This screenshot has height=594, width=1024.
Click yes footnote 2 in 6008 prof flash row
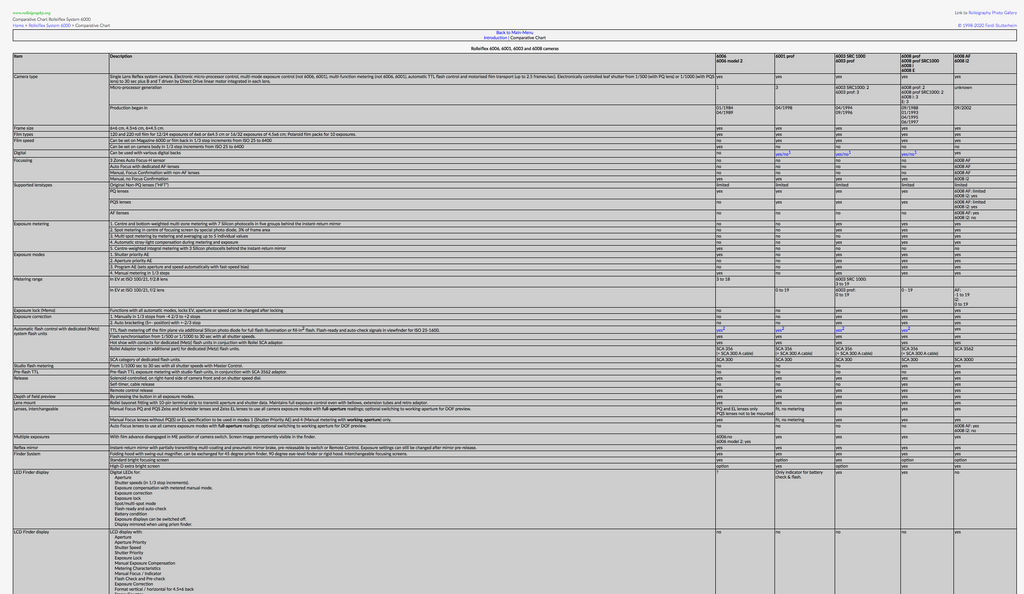(x=905, y=330)
